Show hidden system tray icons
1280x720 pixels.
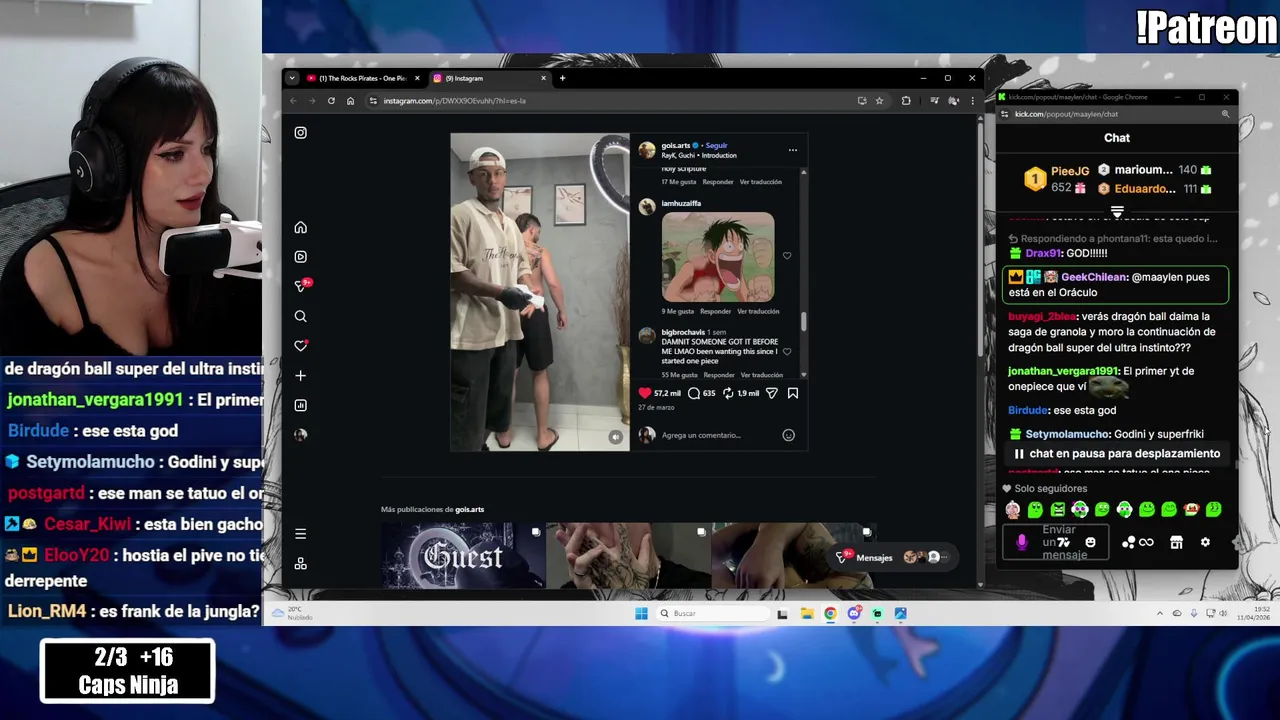coord(1160,613)
